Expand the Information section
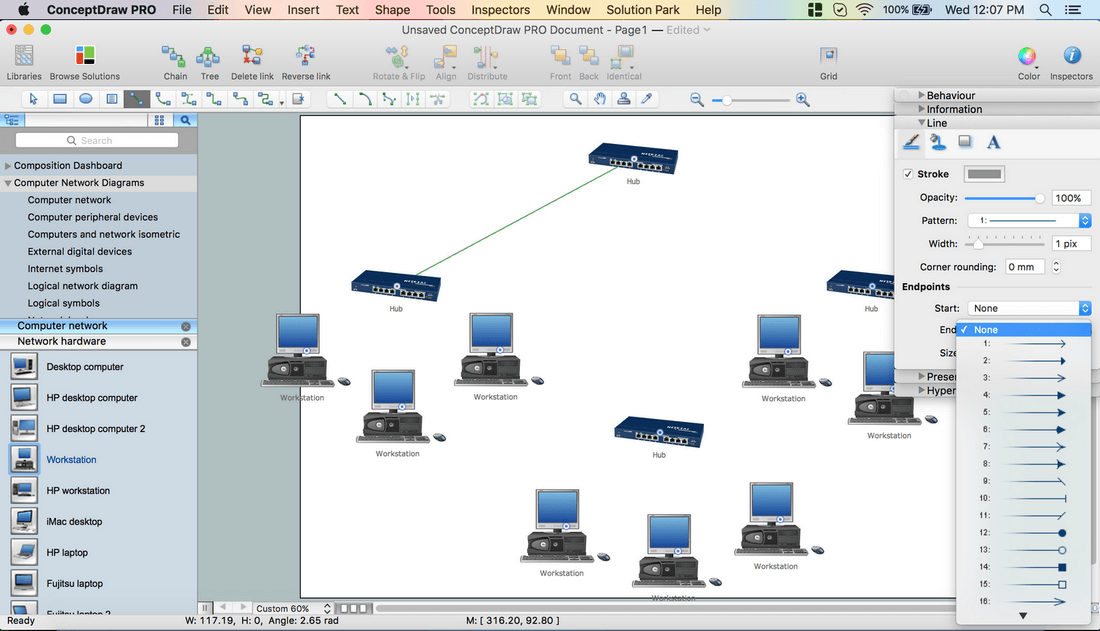1100x631 pixels. 922,109
